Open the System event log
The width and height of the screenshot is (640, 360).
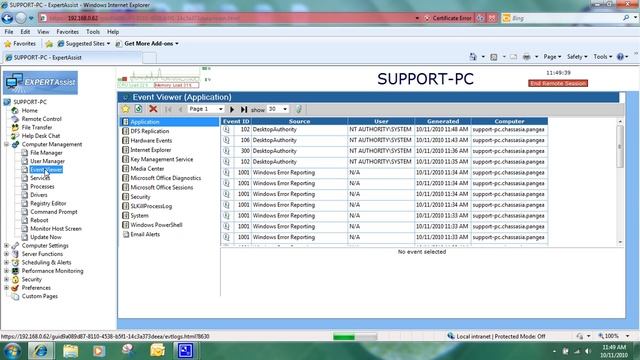coord(139,216)
